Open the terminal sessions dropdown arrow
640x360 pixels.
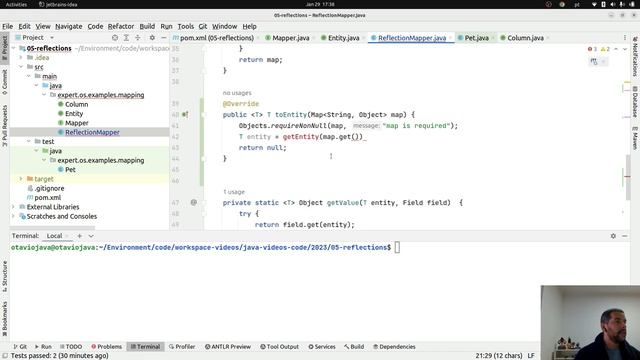point(91,236)
